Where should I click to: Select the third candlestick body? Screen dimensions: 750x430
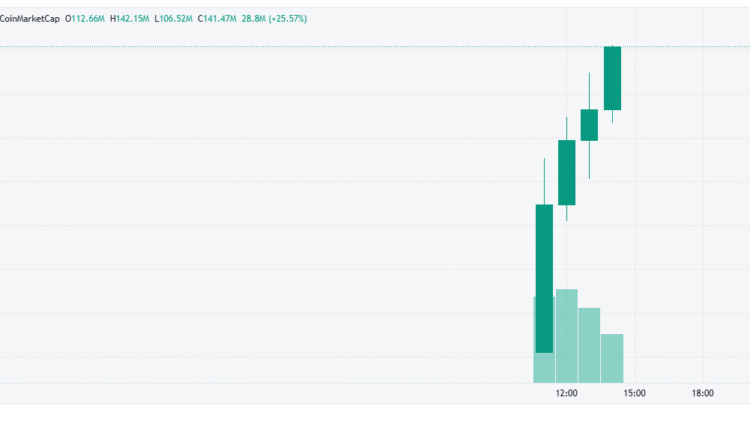[589, 125]
